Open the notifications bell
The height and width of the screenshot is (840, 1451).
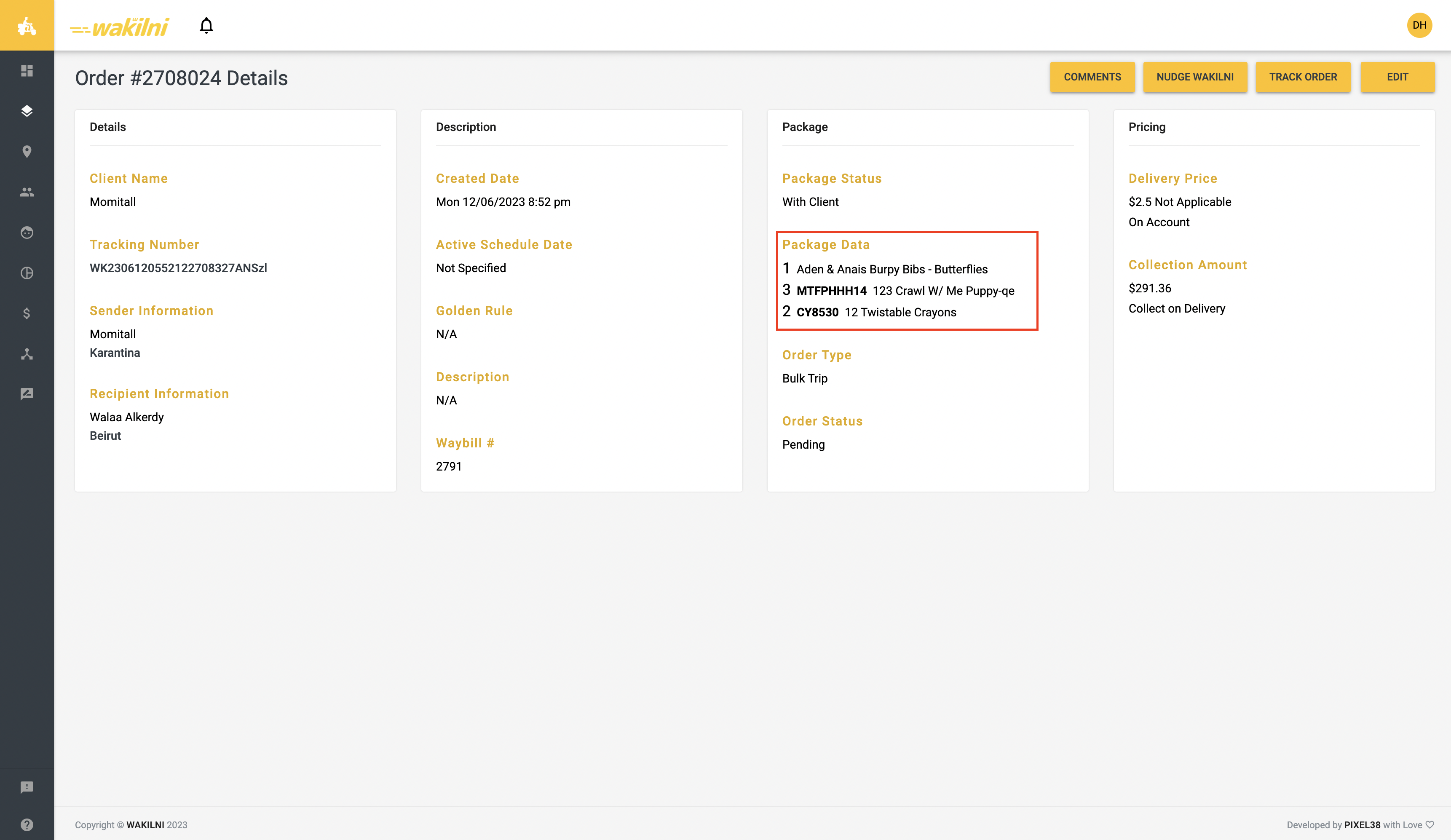(206, 26)
